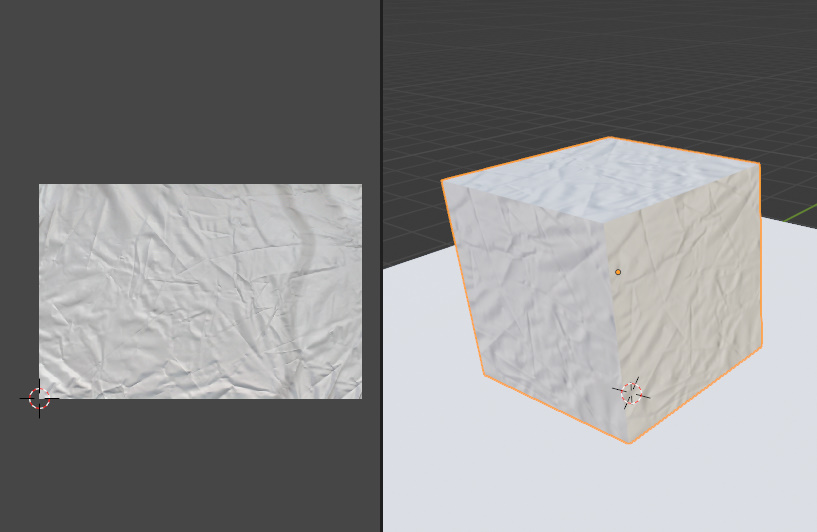Click the top-left corner of the UV image

tap(40, 185)
